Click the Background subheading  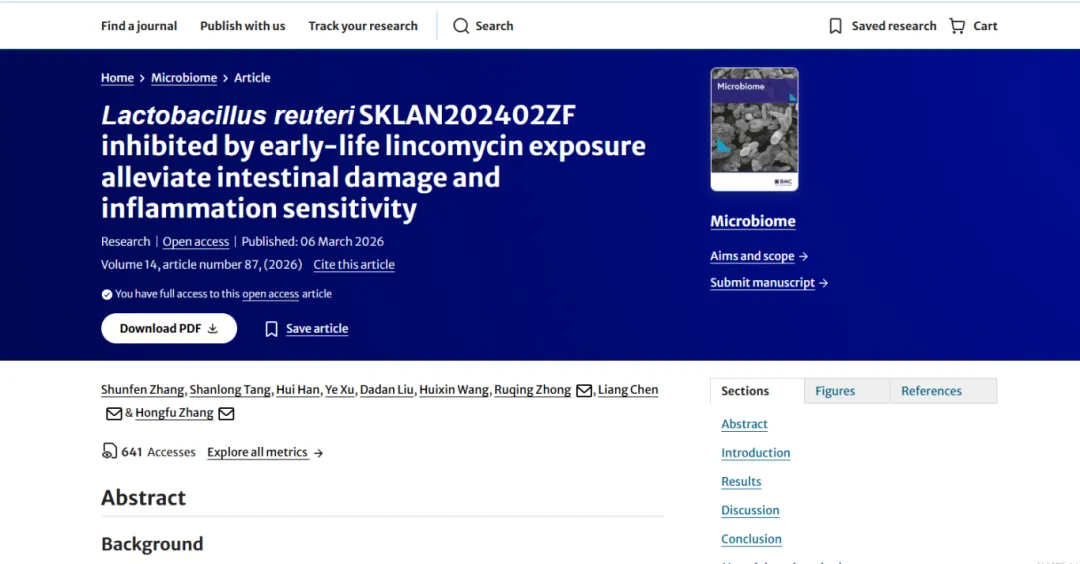click(x=152, y=544)
